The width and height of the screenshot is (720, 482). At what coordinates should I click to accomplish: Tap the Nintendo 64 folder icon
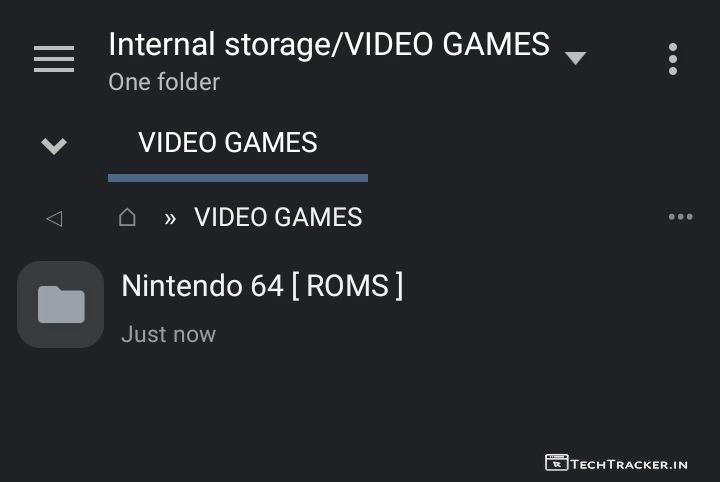click(x=61, y=304)
